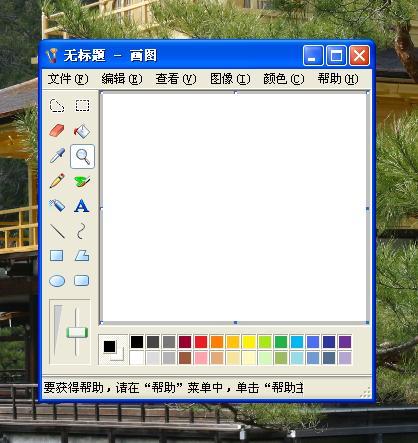
Task: Pick light gray swatch beside white
Action: click(x=153, y=358)
